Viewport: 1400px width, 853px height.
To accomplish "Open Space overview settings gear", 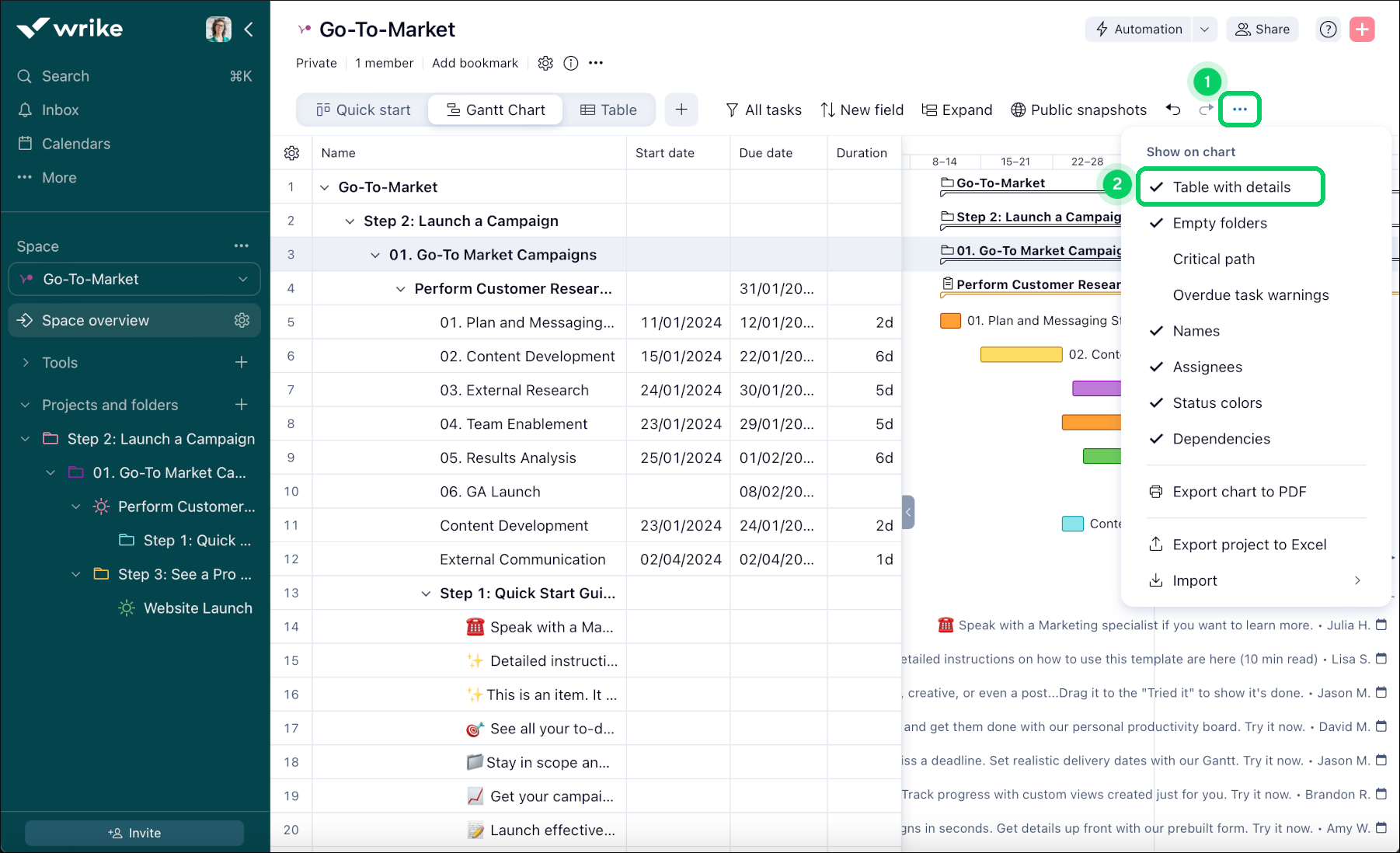I will [242, 320].
